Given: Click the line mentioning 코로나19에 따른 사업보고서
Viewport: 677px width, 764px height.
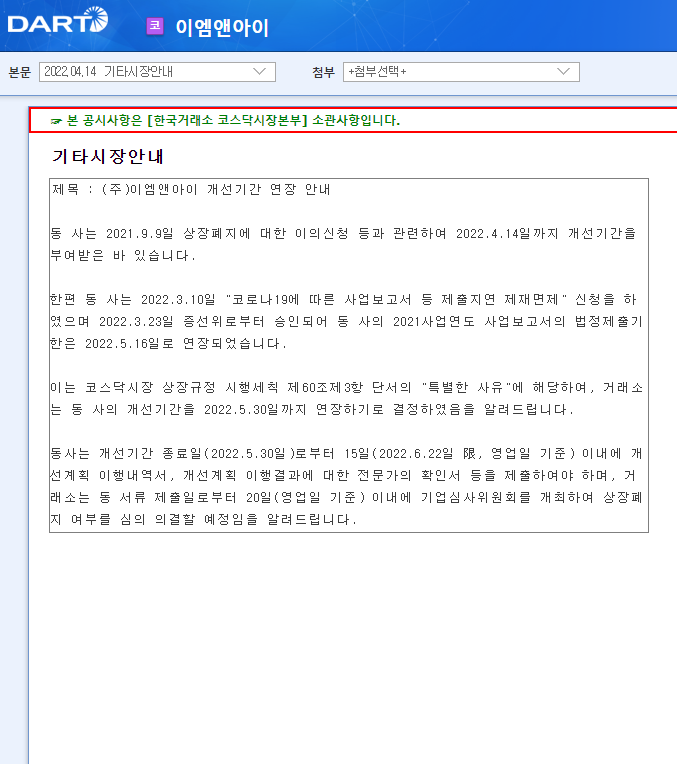Looking at the screenshot, I should [344, 299].
